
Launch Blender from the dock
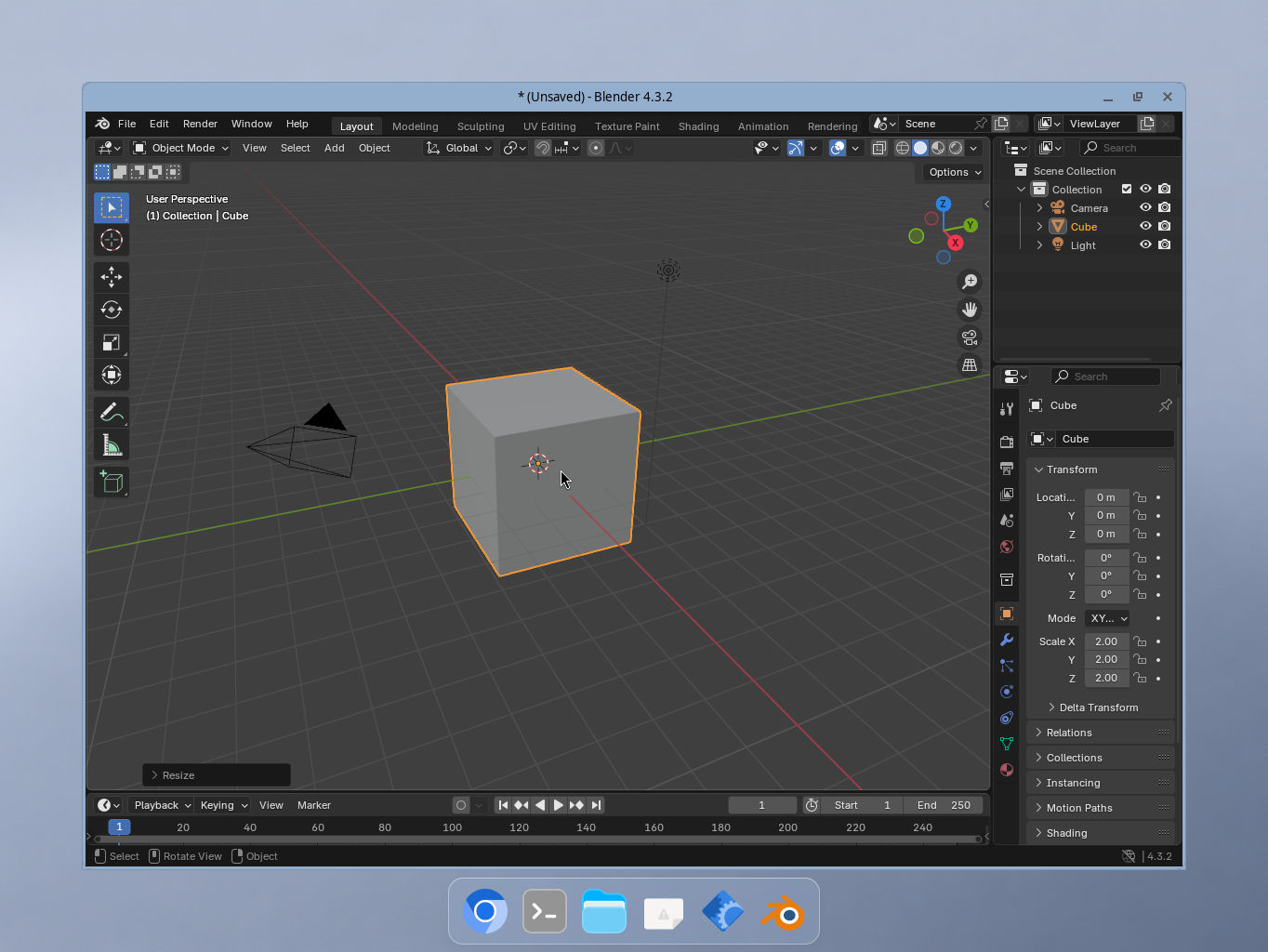(783, 913)
